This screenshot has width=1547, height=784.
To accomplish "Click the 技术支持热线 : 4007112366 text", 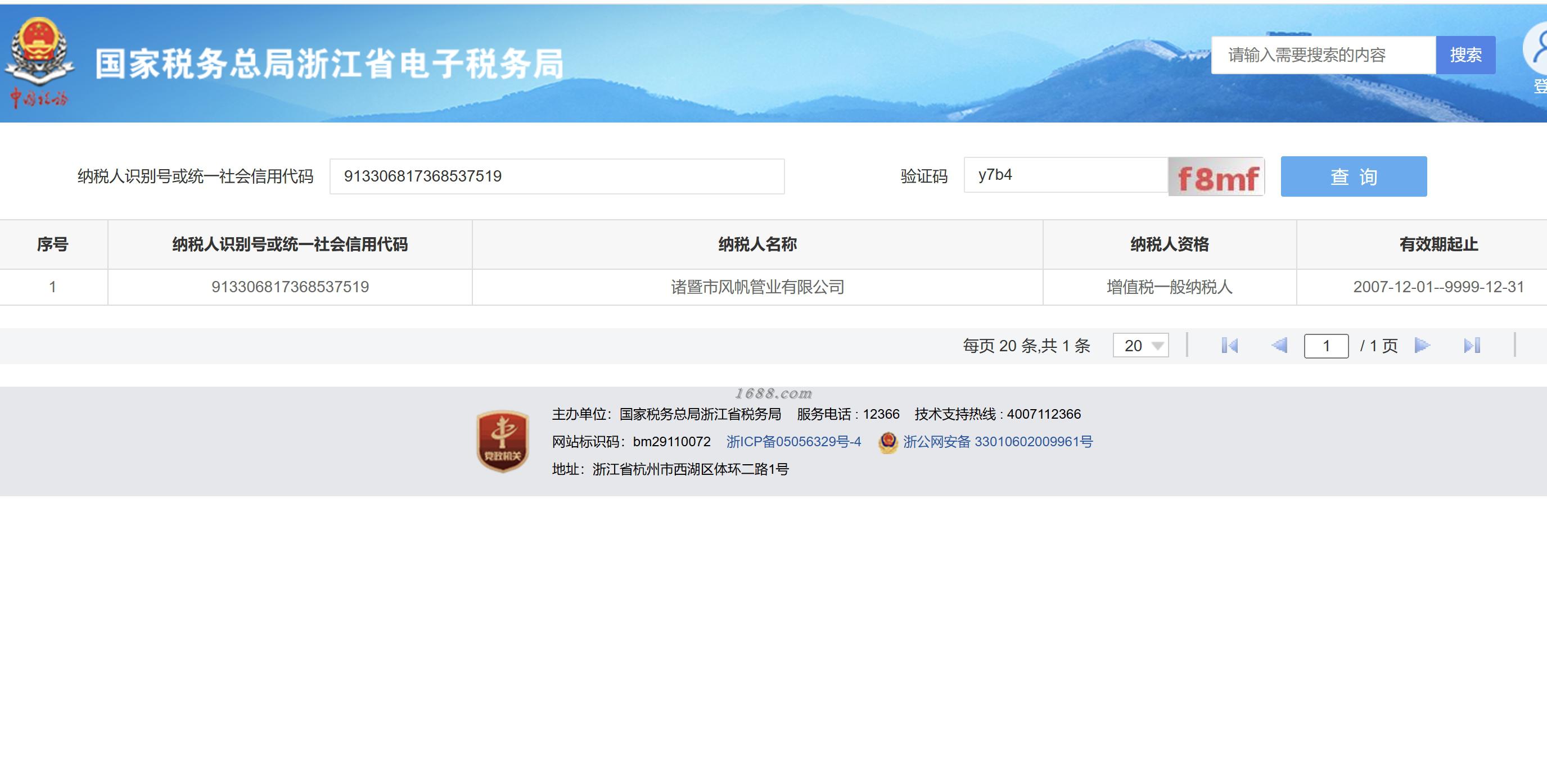I will [x=998, y=414].
